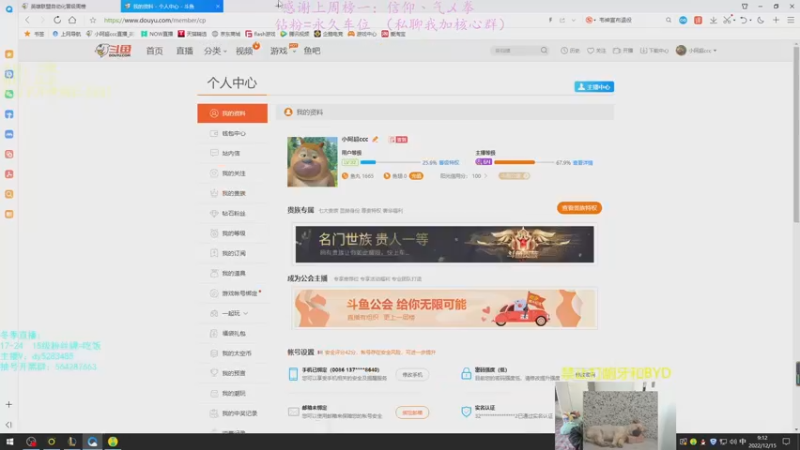Expand the user avatar account dropdown

point(696,51)
